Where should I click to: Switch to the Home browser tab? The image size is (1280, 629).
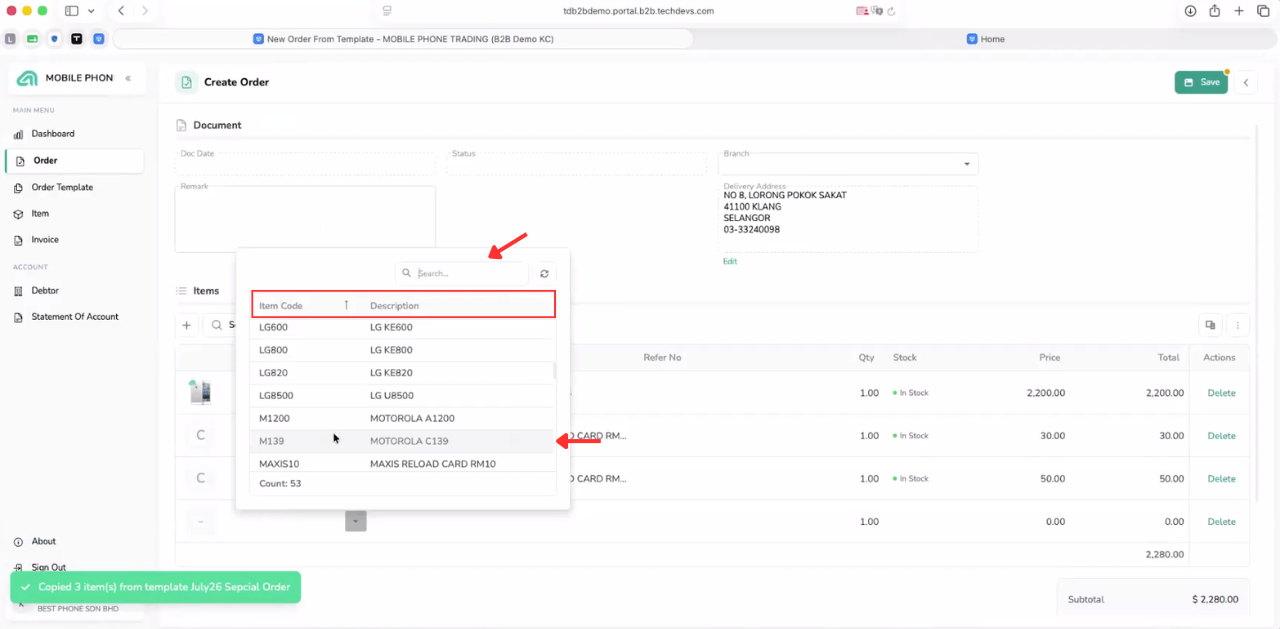(x=986, y=39)
